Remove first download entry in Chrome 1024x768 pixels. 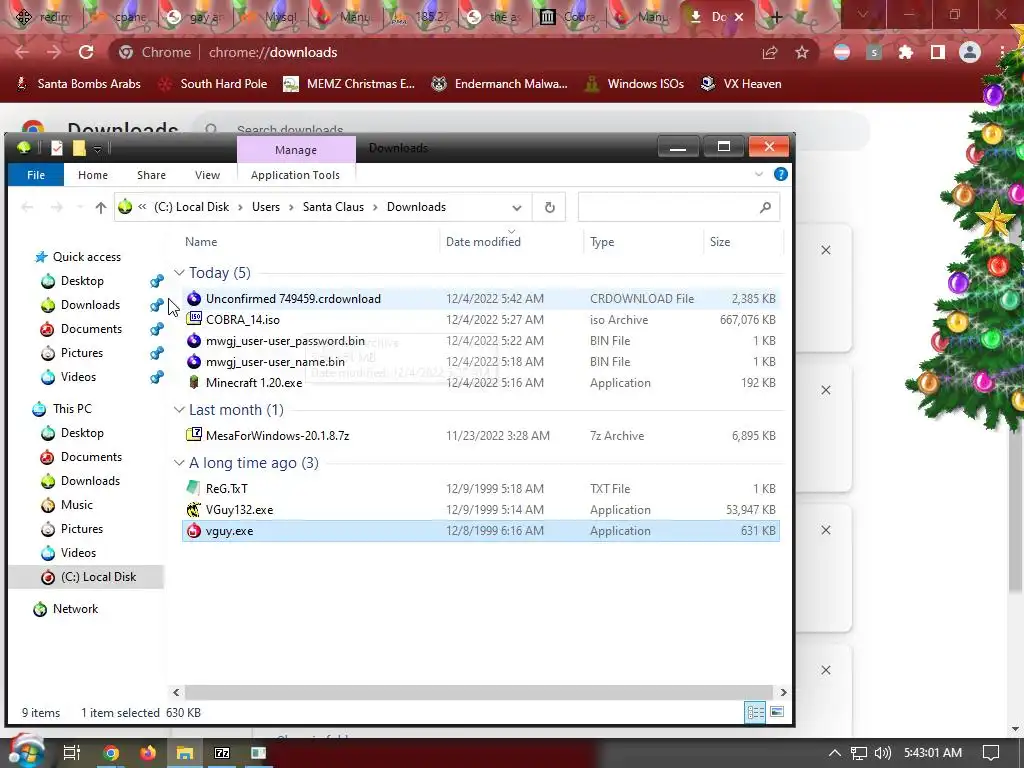pyautogui.click(x=825, y=250)
